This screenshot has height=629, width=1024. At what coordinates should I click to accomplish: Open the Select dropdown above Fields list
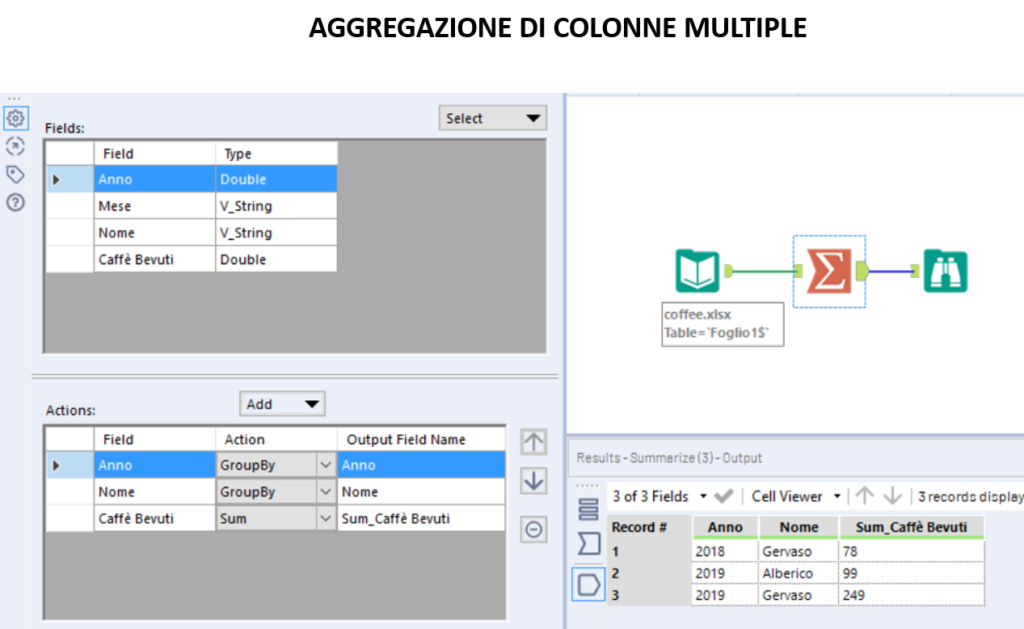point(492,117)
